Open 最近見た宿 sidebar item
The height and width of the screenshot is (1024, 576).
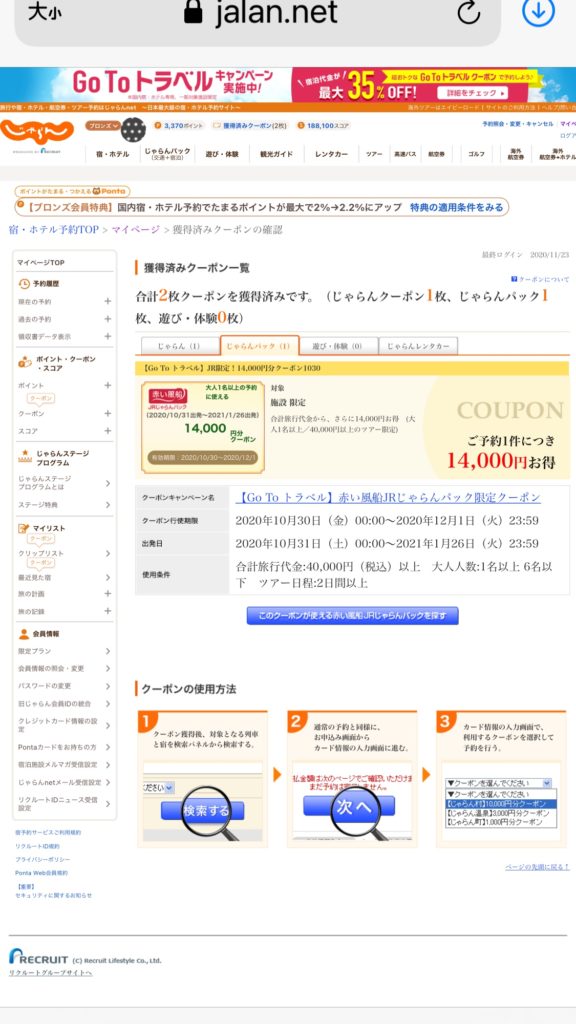coord(64,577)
